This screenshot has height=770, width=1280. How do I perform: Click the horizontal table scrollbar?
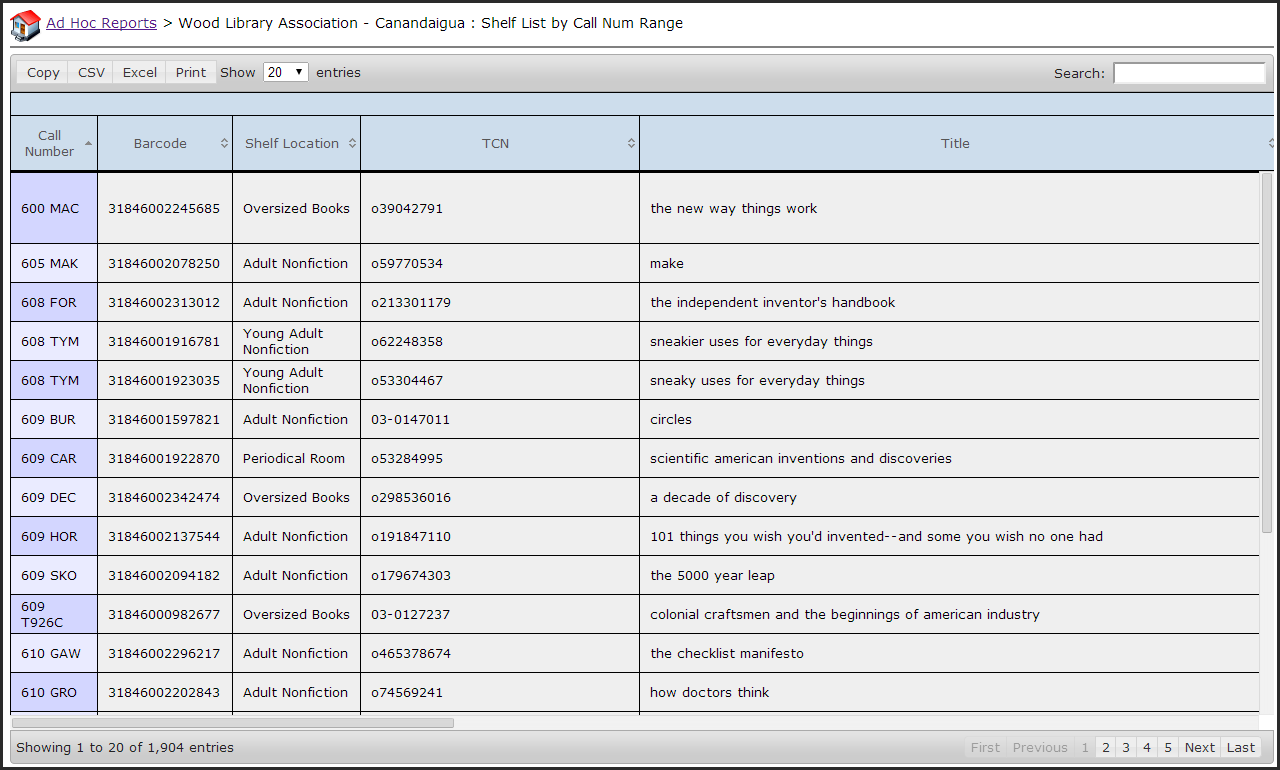(x=232, y=722)
